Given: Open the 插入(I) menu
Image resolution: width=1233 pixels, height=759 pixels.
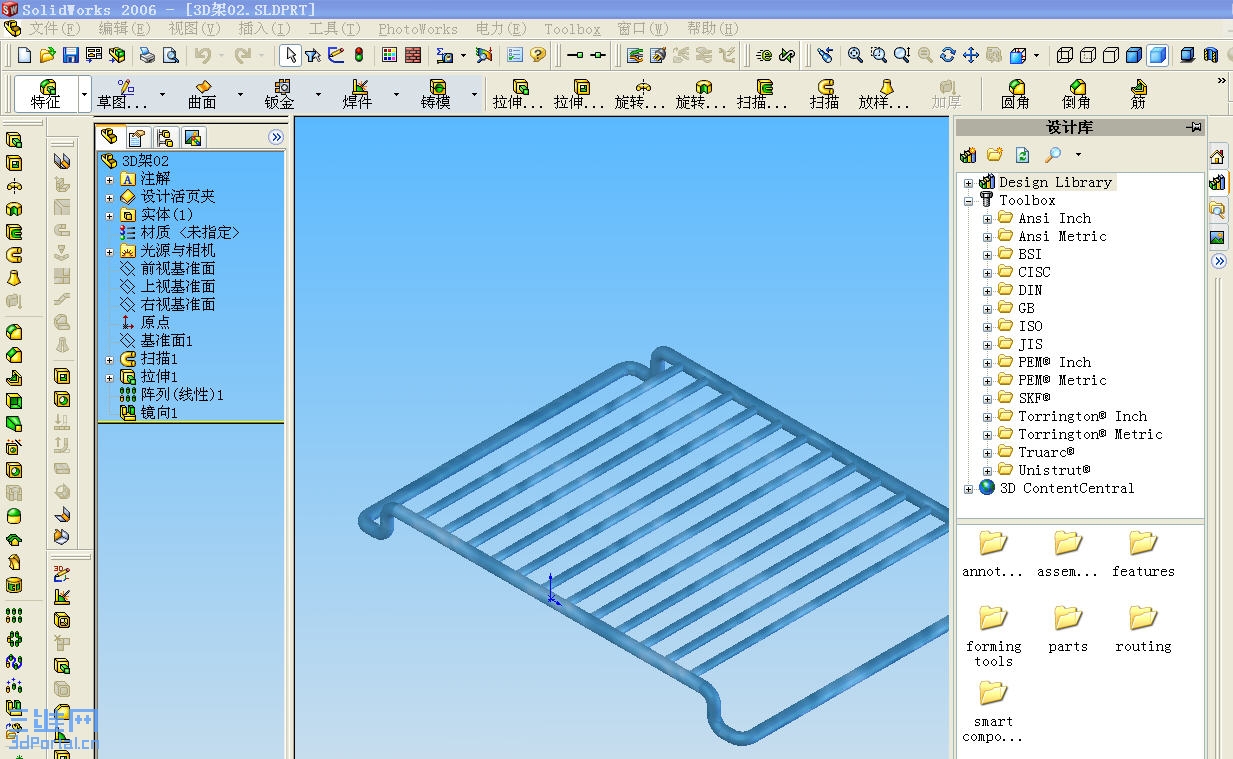Looking at the screenshot, I should 264,29.
